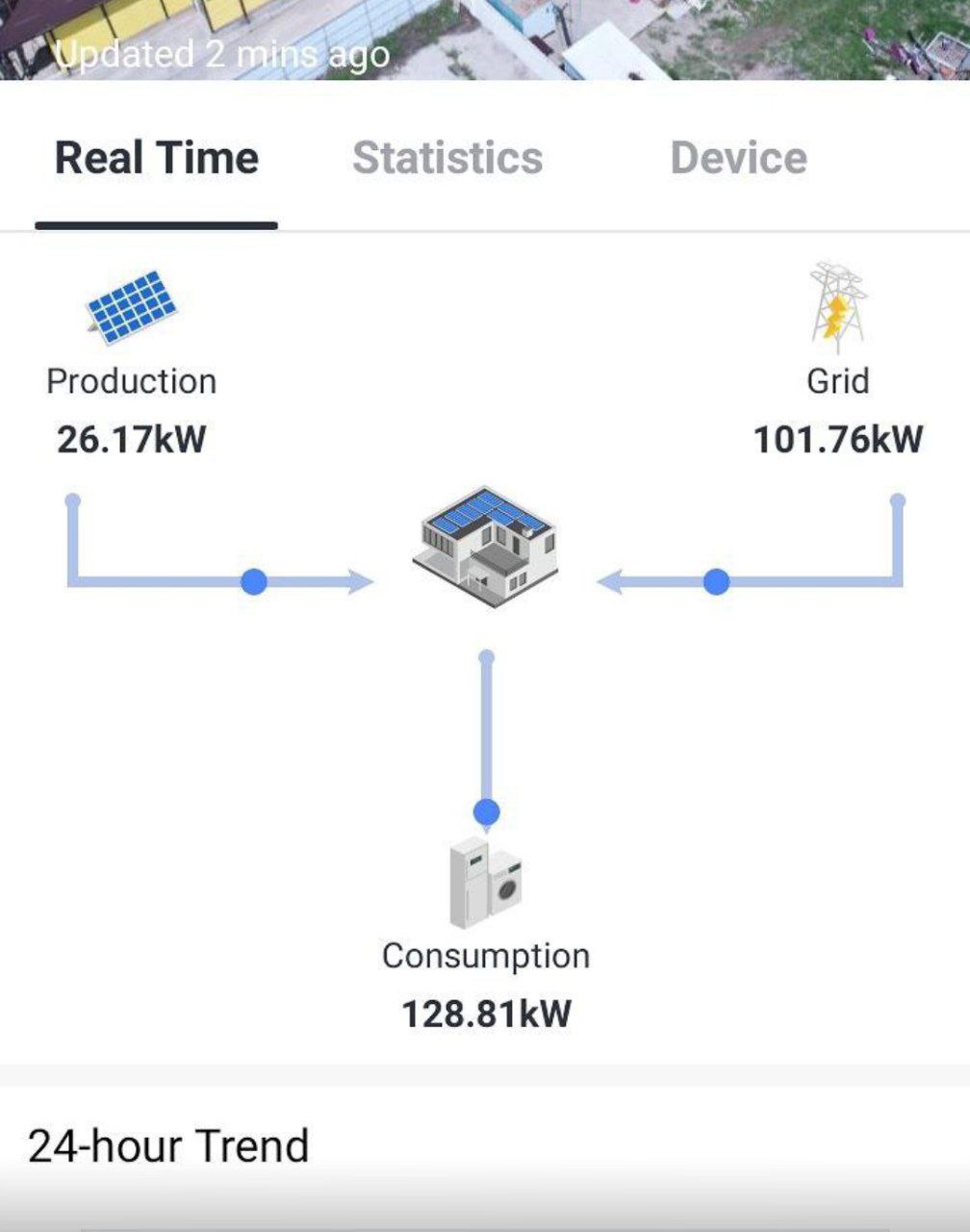This screenshot has height=1232, width=970.
Task: Open the Device tab
Action: pyautogui.click(x=738, y=158)
